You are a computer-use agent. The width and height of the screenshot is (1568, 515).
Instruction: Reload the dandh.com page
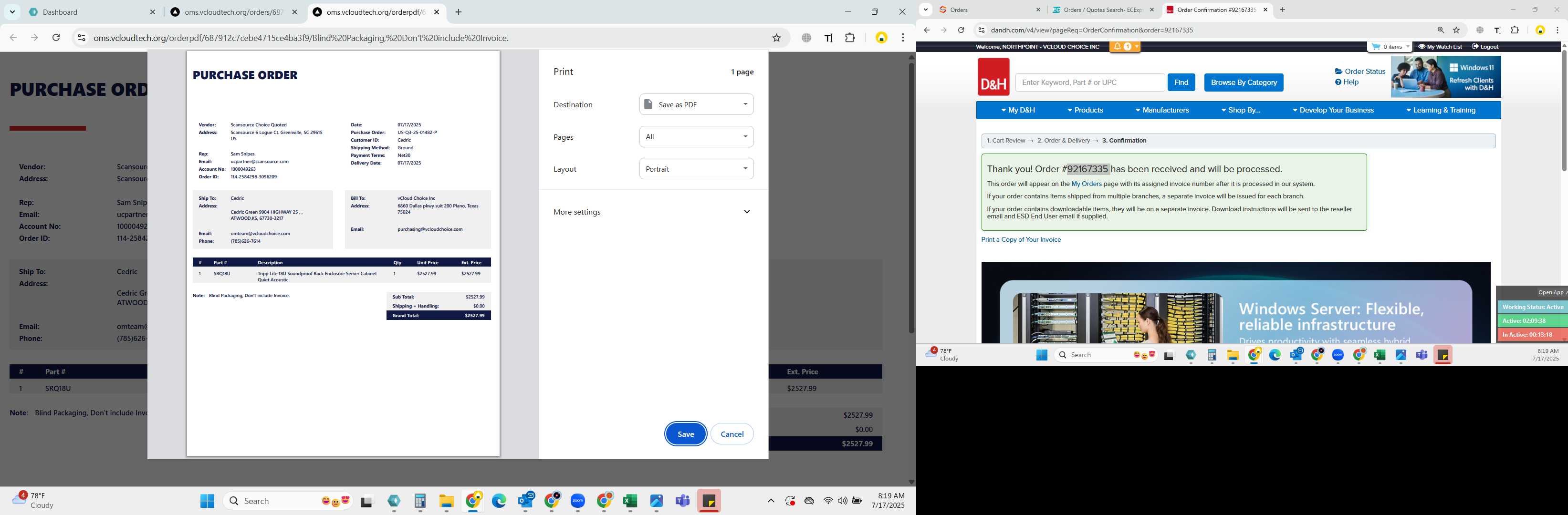(x=961, y=30)
